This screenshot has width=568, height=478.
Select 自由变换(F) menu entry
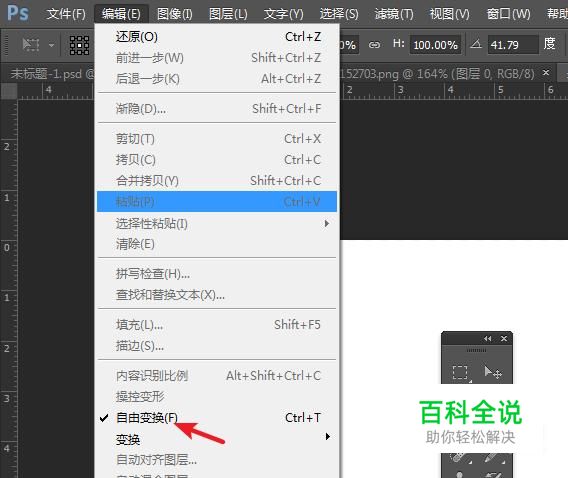pos(217,418)
